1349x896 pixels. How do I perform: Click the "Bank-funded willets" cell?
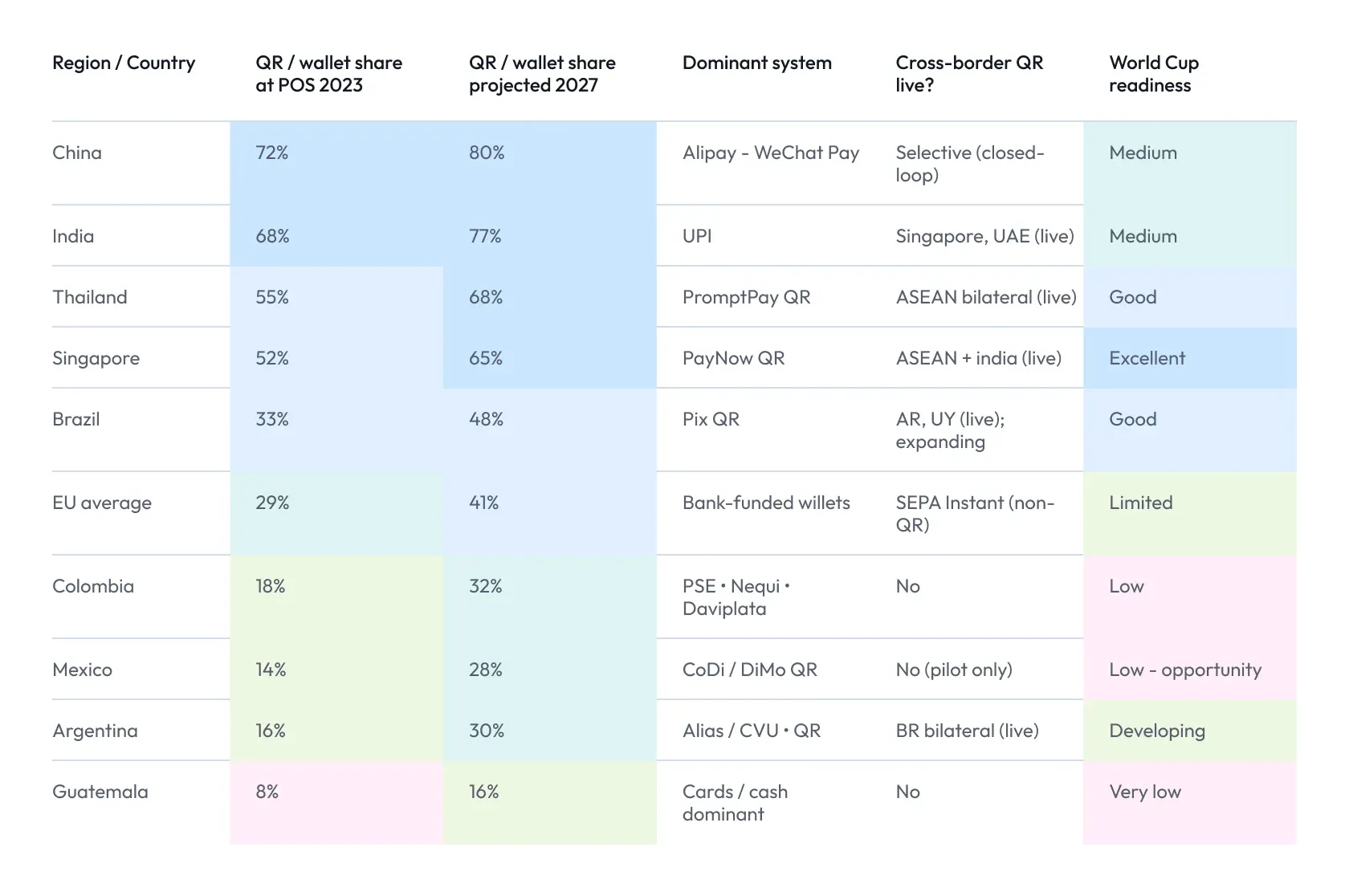(766, 503)
